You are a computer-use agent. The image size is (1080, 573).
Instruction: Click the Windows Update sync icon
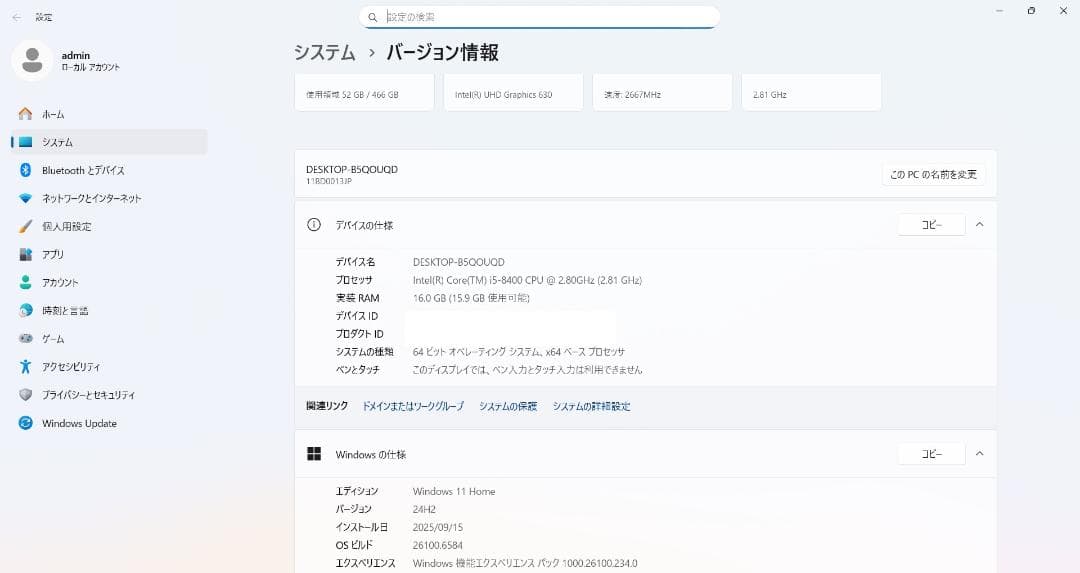pos(25,423)
